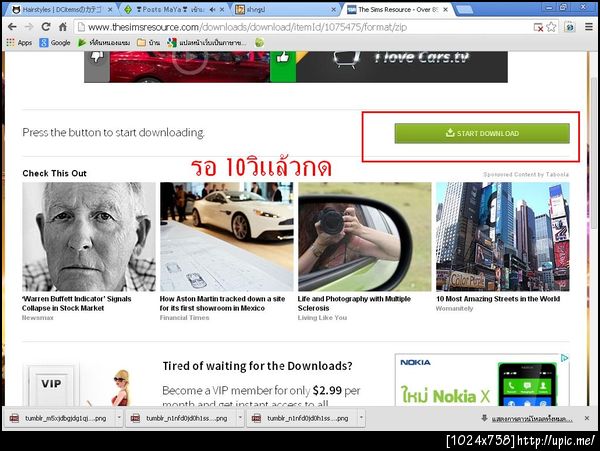Open the บ้าน bookmarks folder

tap(148, 42)
